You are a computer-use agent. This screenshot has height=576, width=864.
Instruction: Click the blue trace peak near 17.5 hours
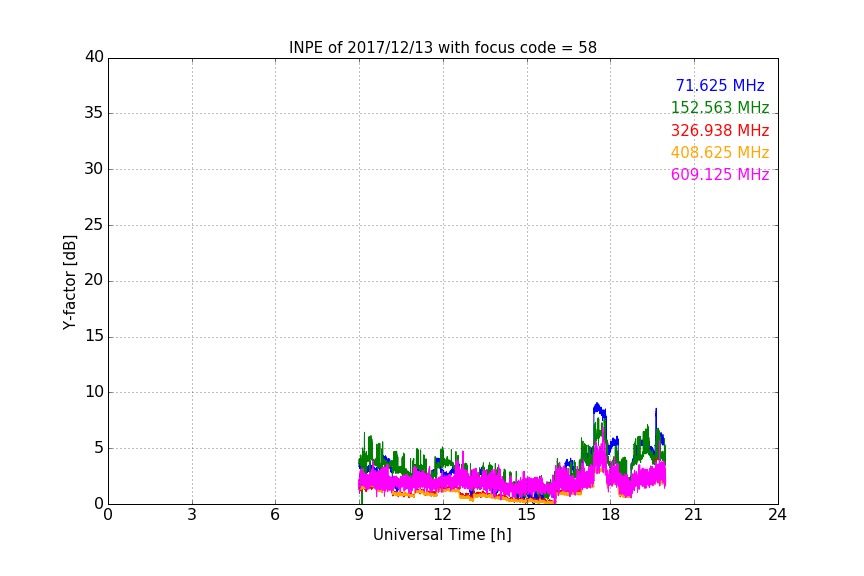point(597,406)
